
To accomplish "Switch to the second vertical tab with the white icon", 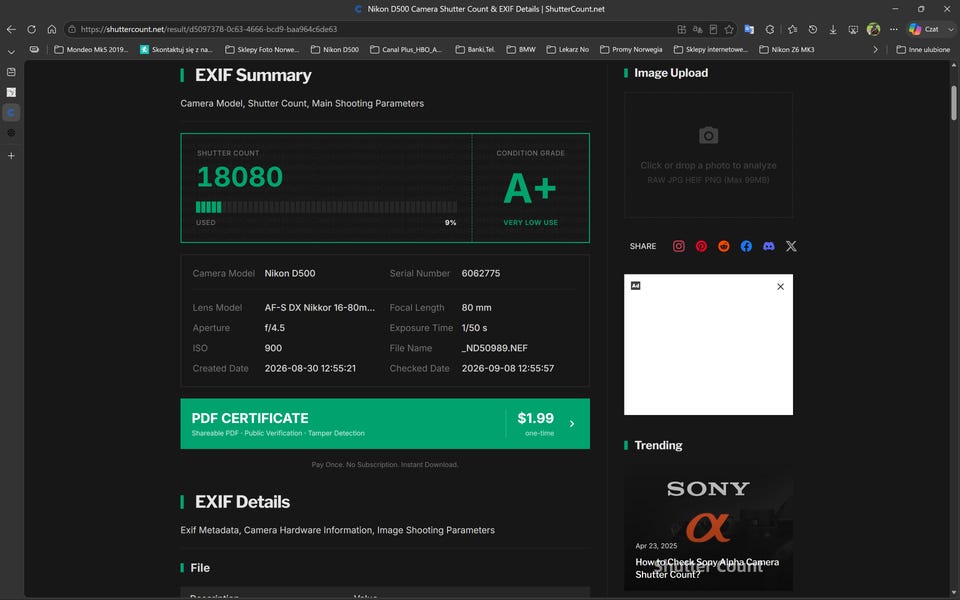I will coord(11,92).
